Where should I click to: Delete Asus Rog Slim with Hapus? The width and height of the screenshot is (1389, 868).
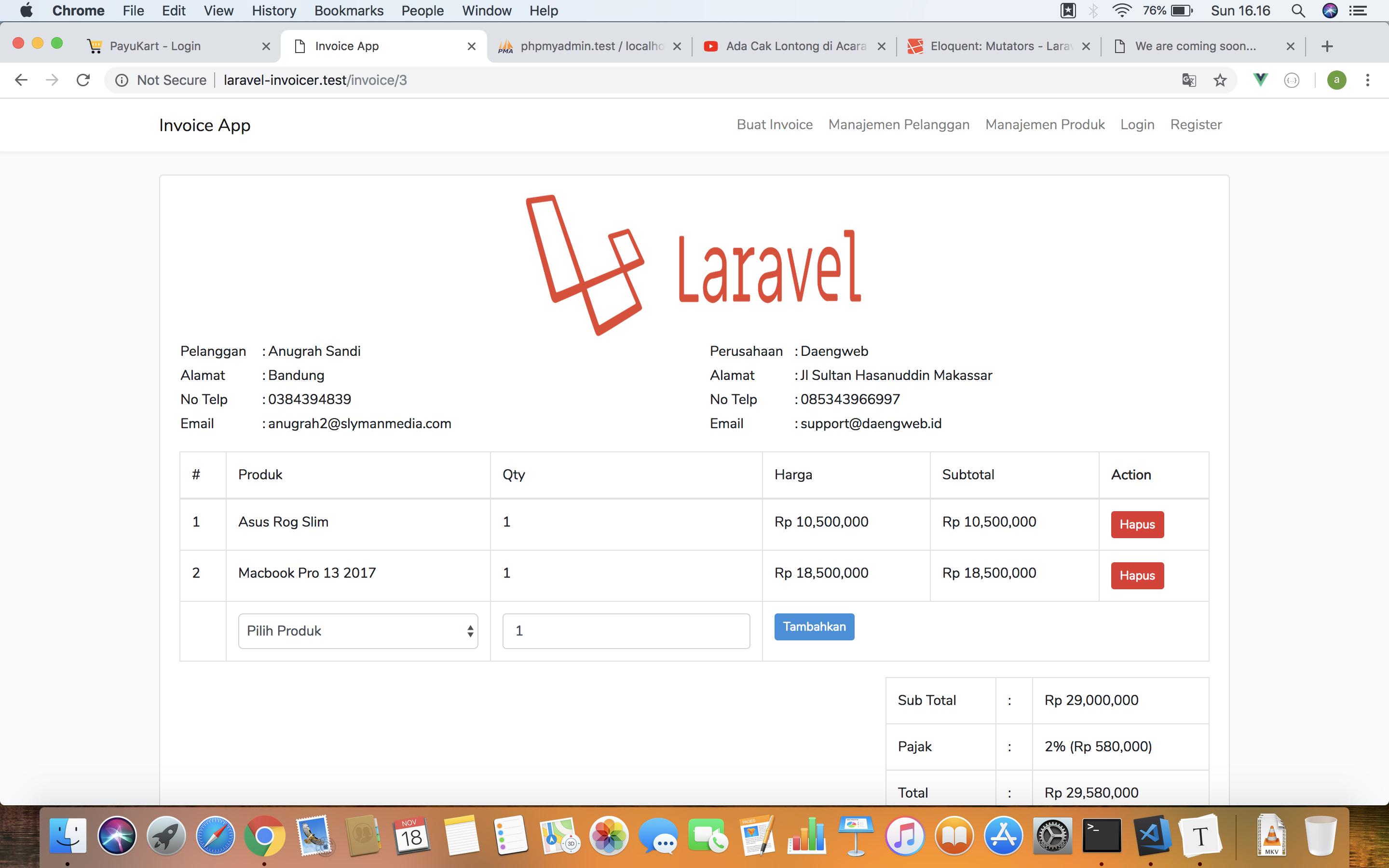pos(1137,524)
